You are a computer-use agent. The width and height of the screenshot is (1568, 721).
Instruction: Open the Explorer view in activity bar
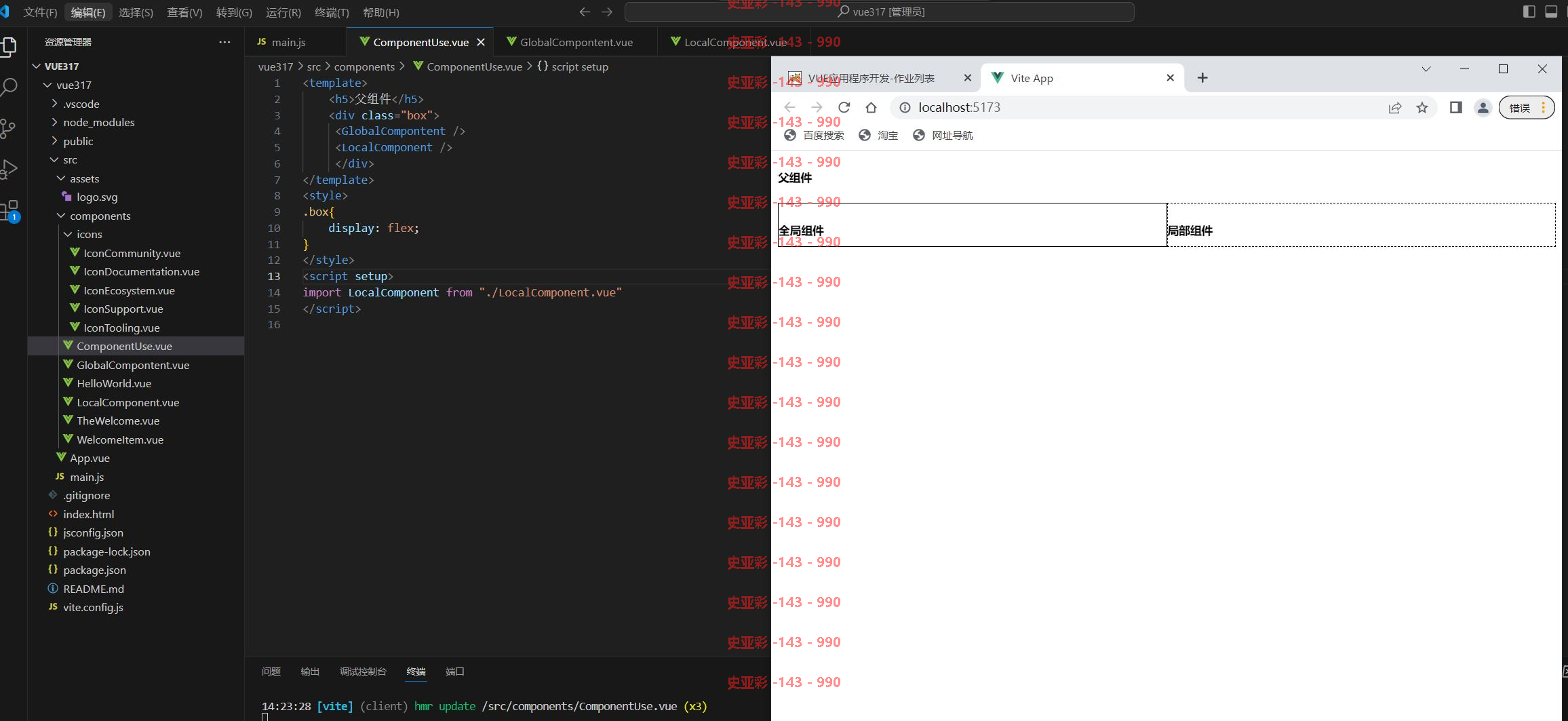pos(8,46)
